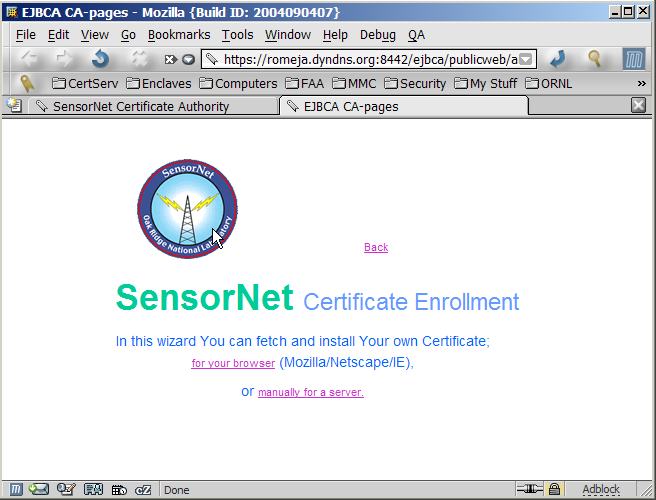Screen dimensions: 656x500
Task: Follow the 'for your browser' link
Action: pyautogui.click(x=233, y=363)
